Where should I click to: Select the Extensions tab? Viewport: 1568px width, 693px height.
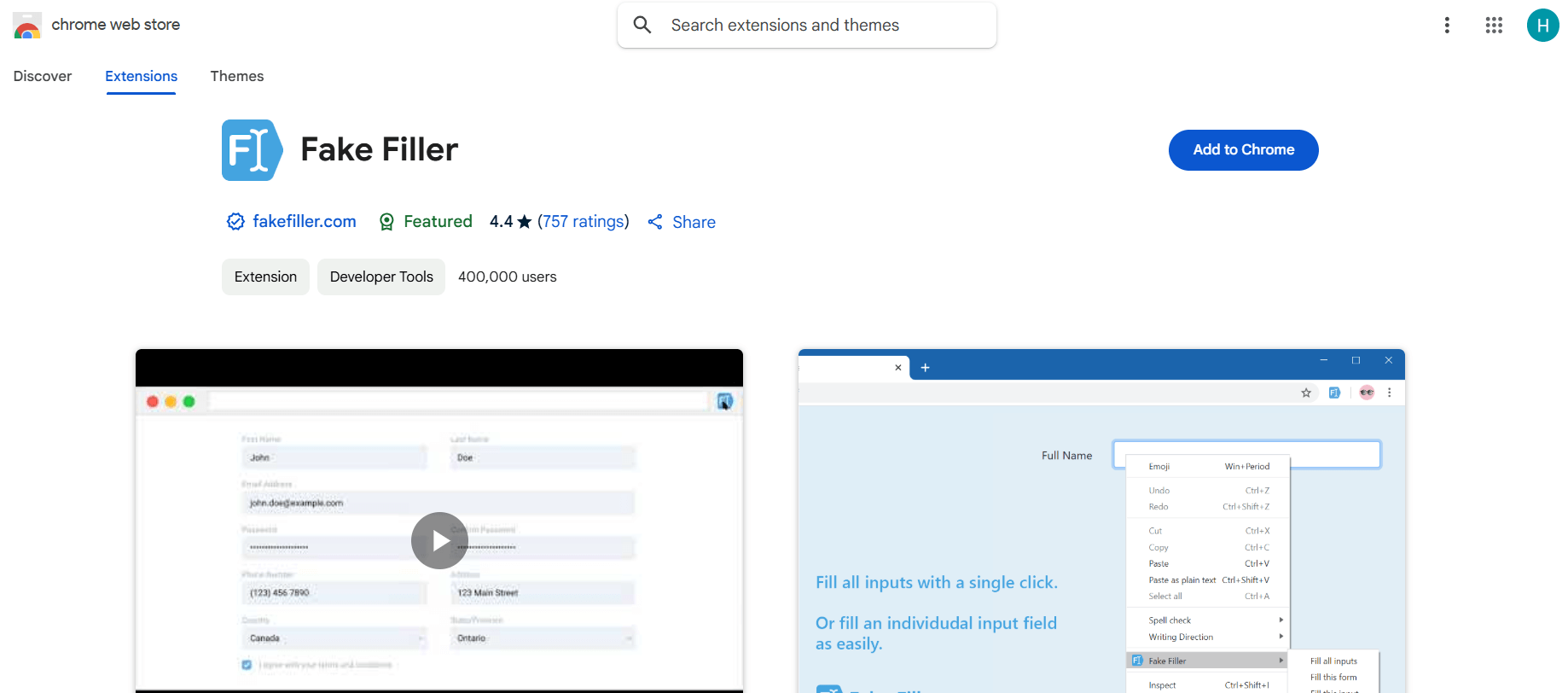pyautogui.click(x=142, y=76)
